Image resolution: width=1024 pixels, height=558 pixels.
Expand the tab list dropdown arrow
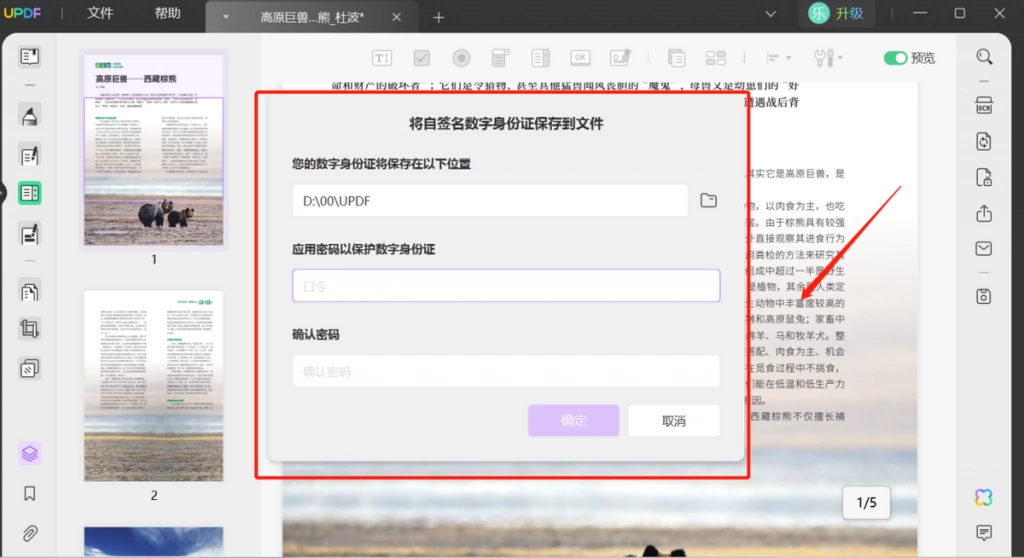tap(771, 14)
